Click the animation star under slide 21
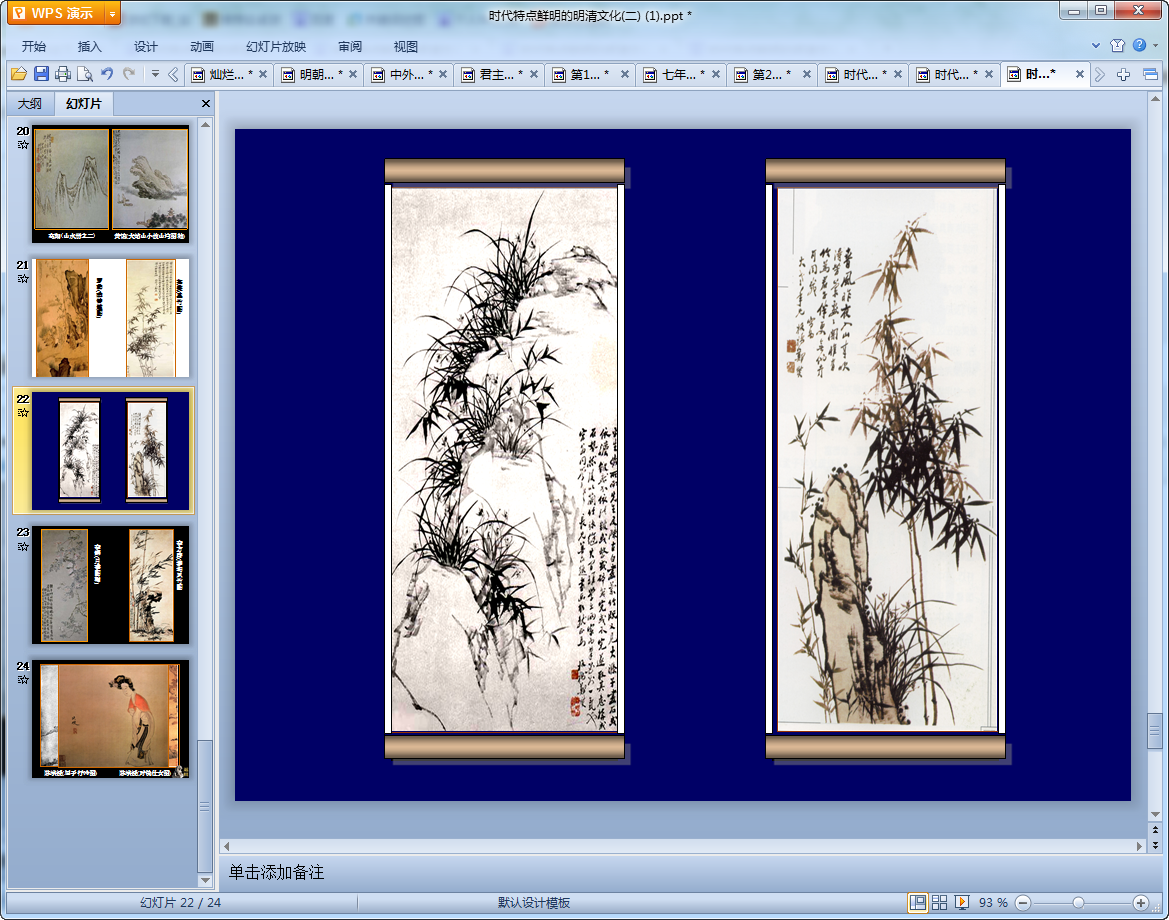This screenshot has width=1169, height=920. (x=23, y=279)
